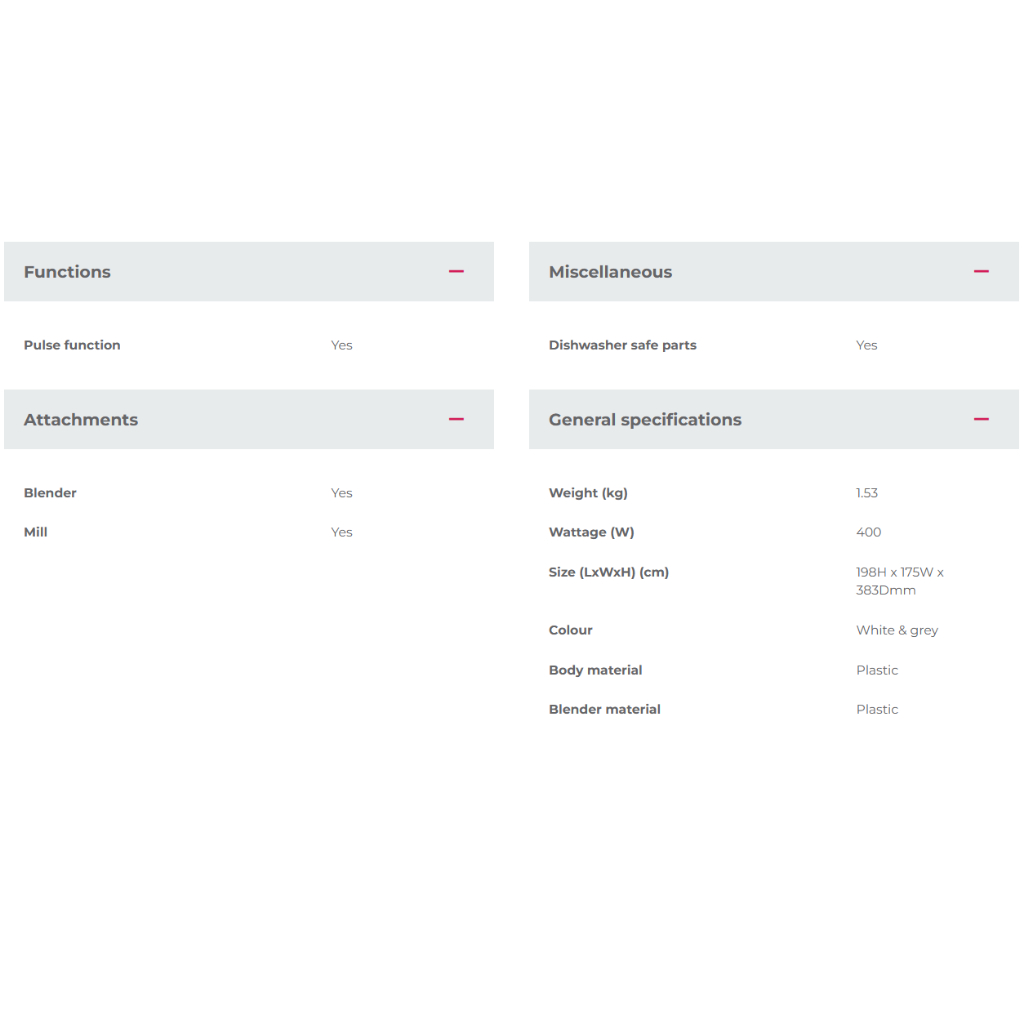Collapse Miscellaneous section using minus icon
This screenshot has width=1024, height=1024.
point(981,271)
